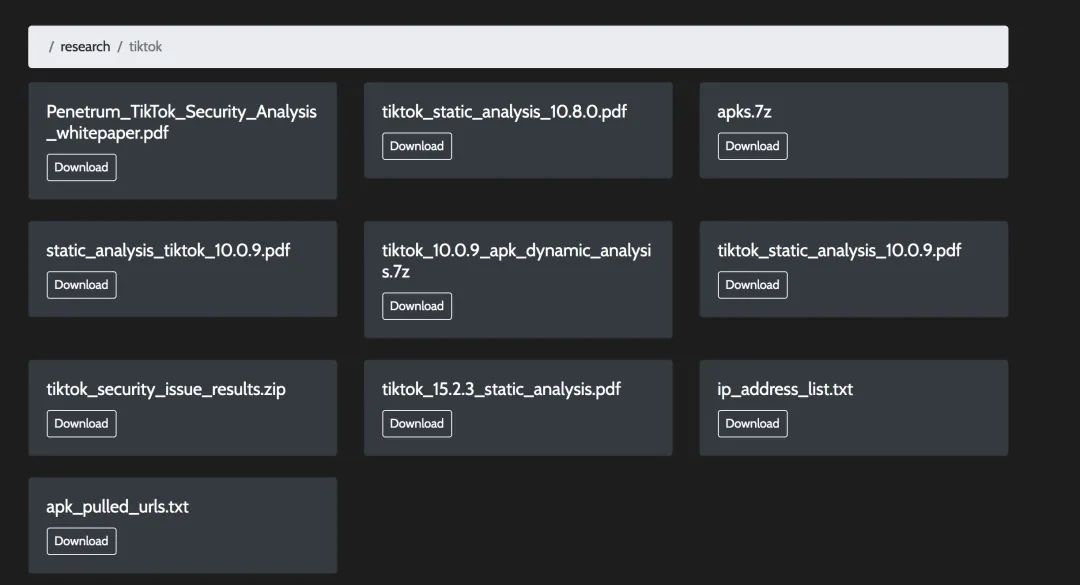Download tiktok_static_analysis_10.8.0.pdf

pos(417,146)
